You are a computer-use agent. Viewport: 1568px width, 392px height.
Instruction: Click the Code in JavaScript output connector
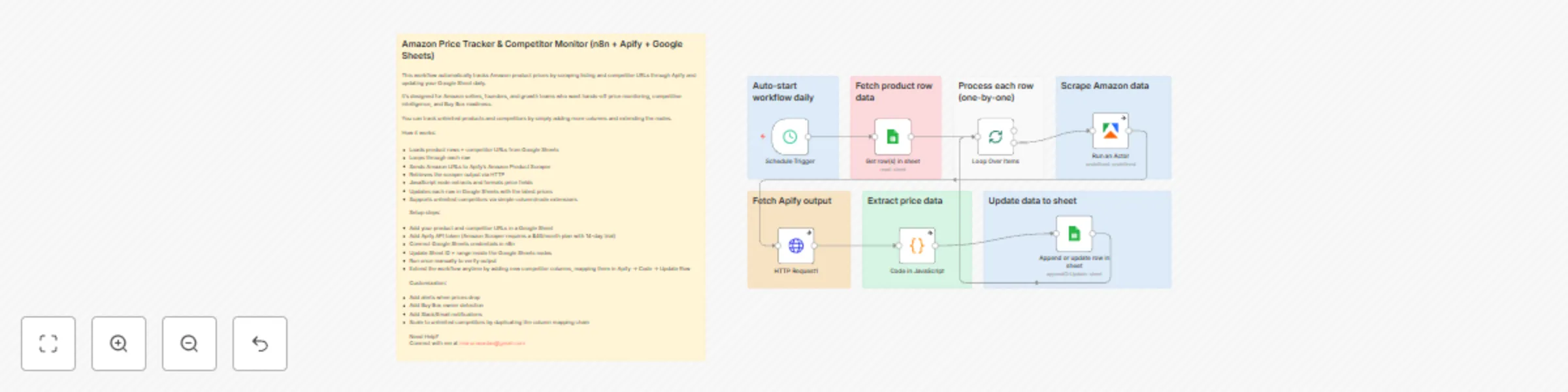tap(936, 246)
